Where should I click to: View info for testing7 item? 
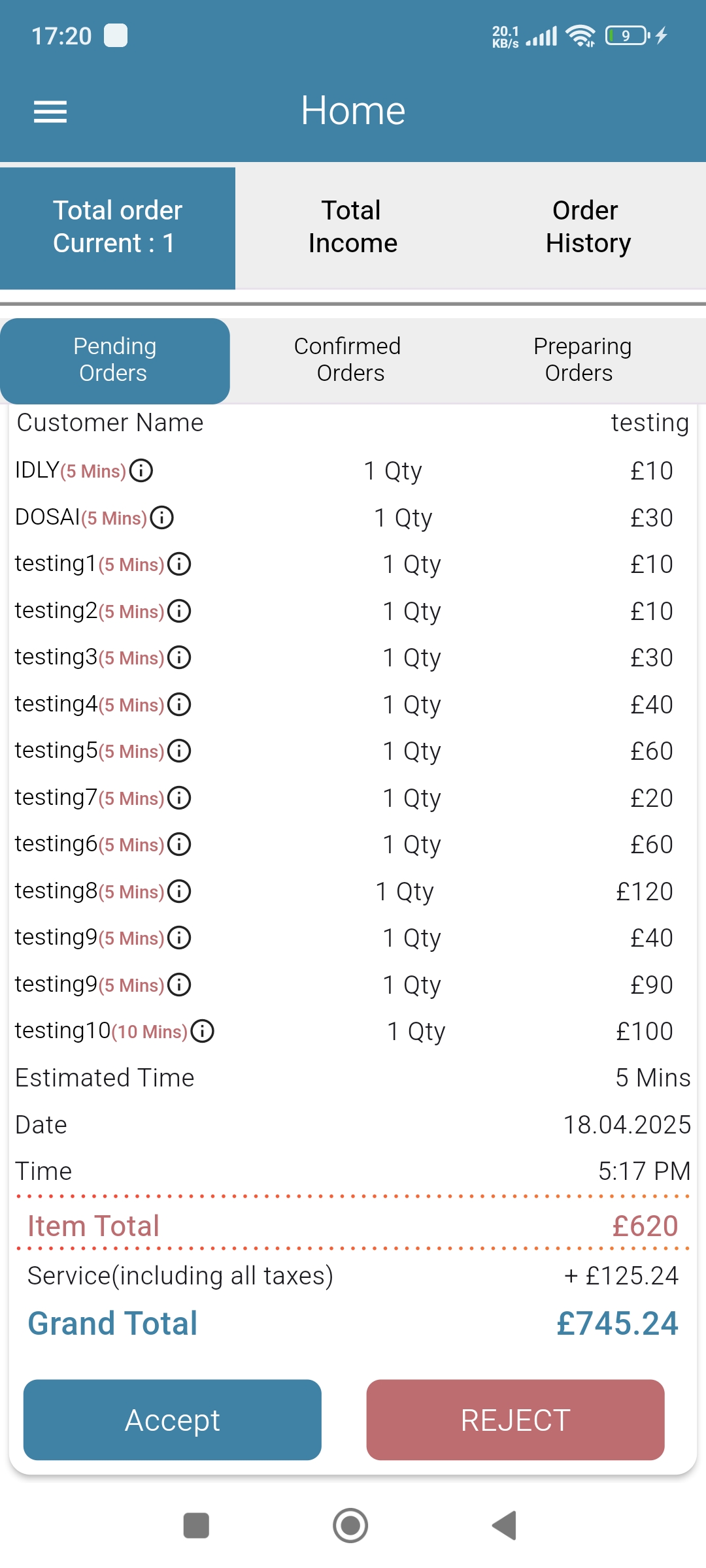point(179,798)
